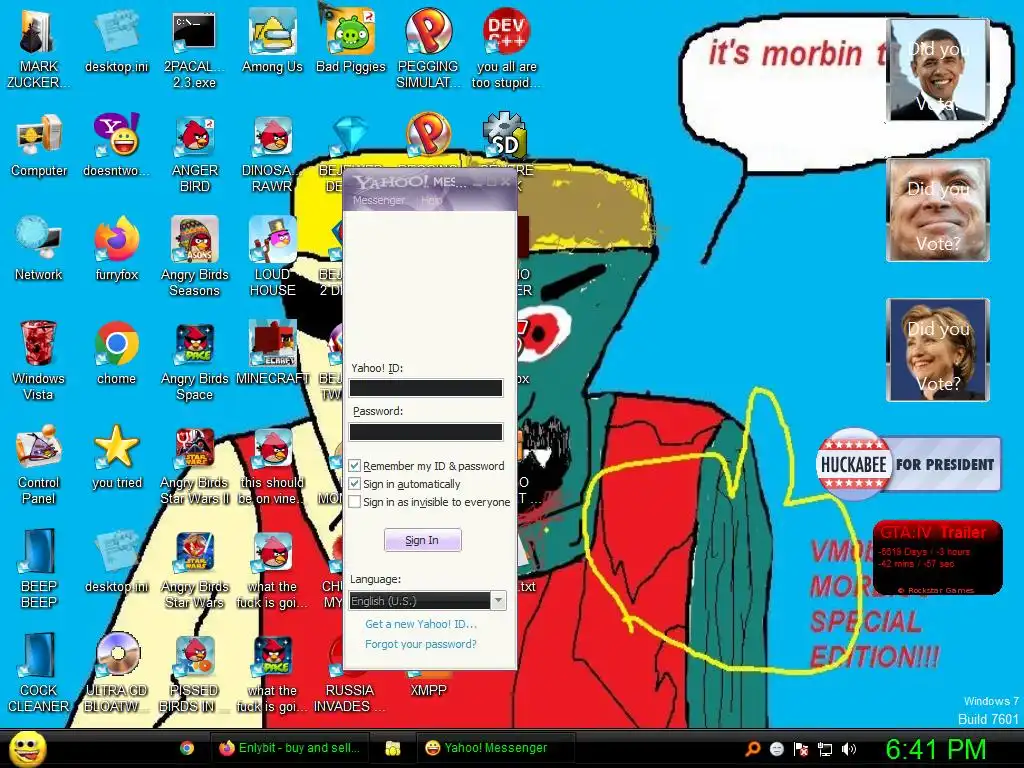Click Forgot your password link
This screenshot has height=768, width=1024.
pyautogui.click(x=421, y=644)
